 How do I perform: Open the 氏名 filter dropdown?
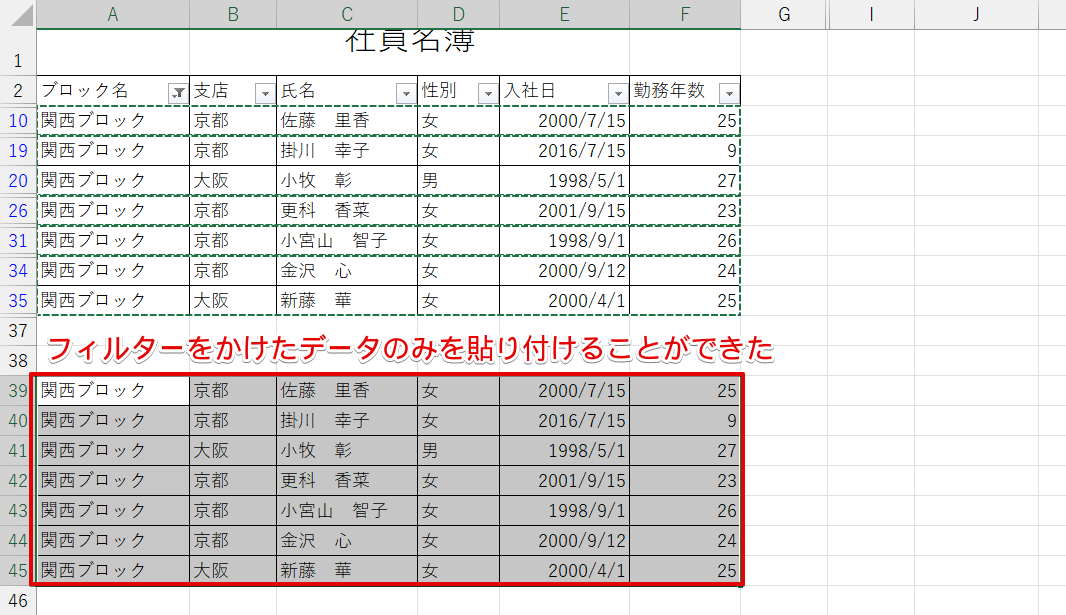[406, 93]
